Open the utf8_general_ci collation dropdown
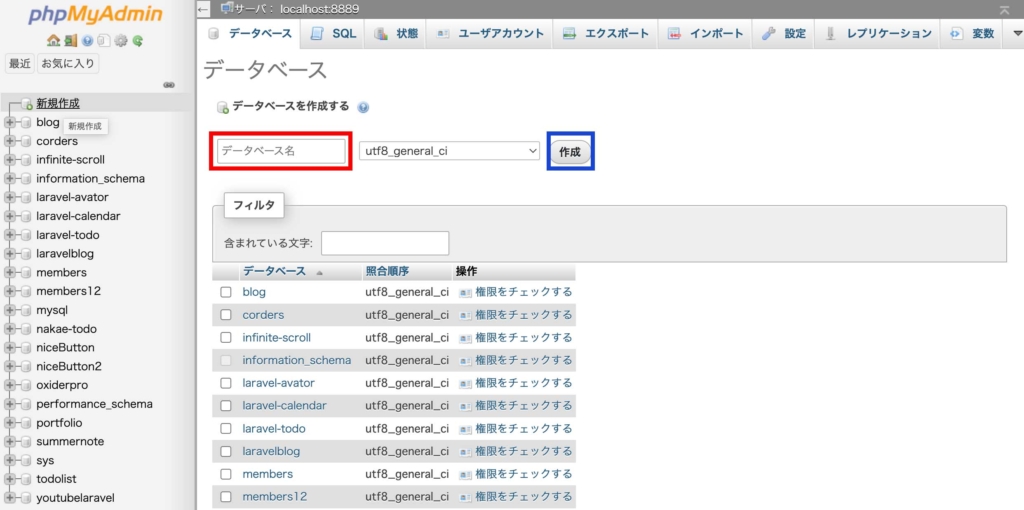 450,151
